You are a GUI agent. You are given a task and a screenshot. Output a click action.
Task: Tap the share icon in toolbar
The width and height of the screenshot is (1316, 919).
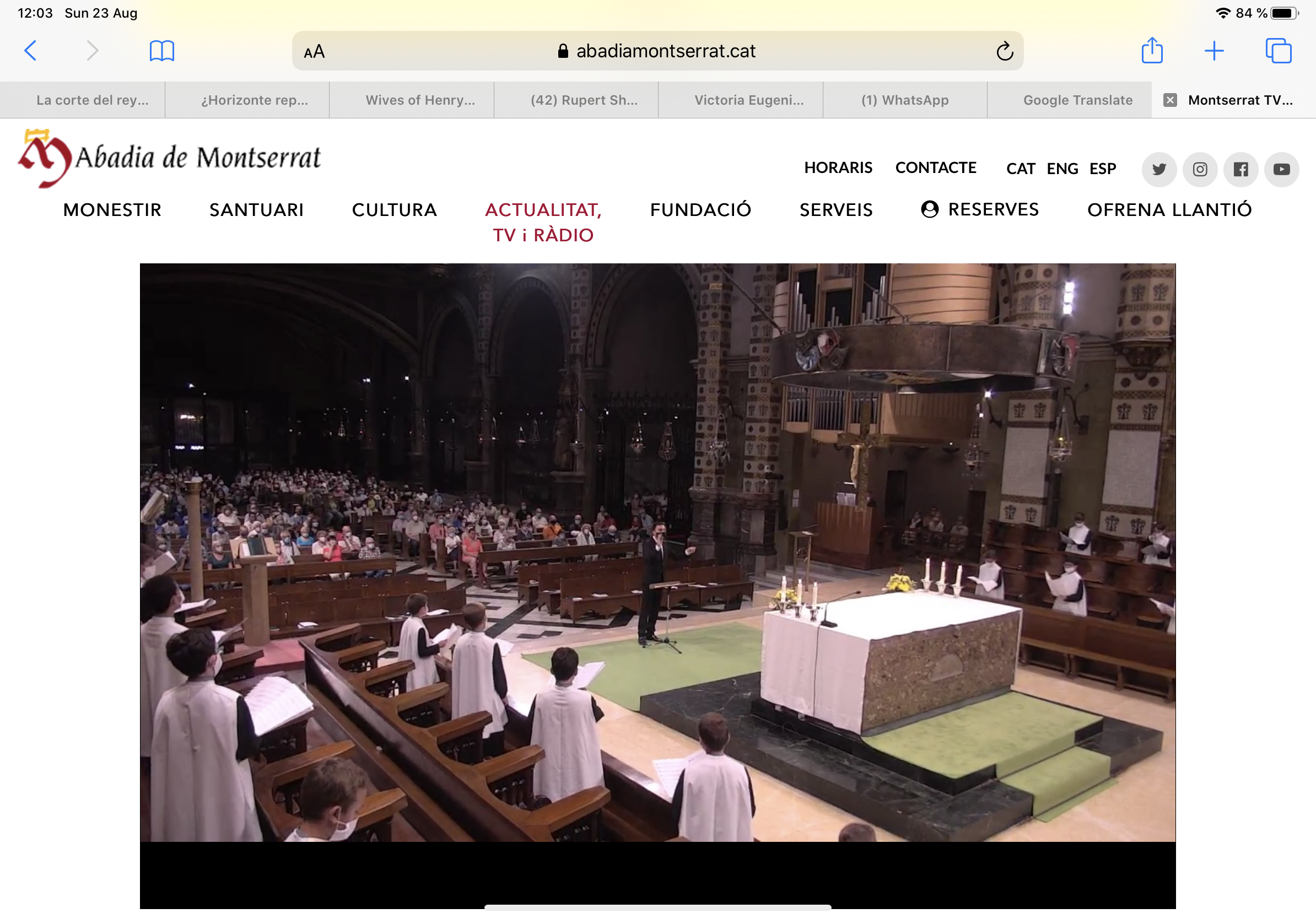(1152, 51)
